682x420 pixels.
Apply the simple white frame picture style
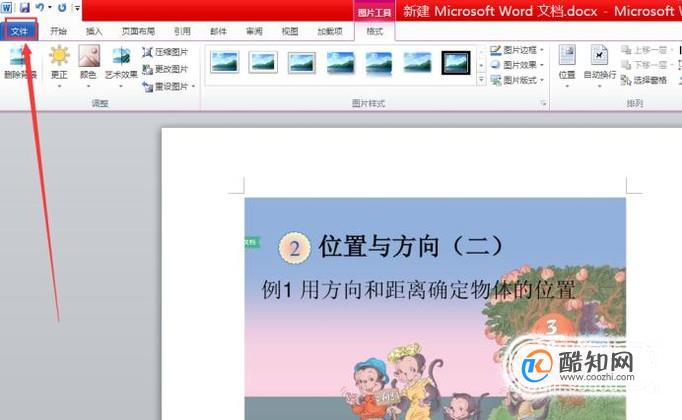pos(224,62)
